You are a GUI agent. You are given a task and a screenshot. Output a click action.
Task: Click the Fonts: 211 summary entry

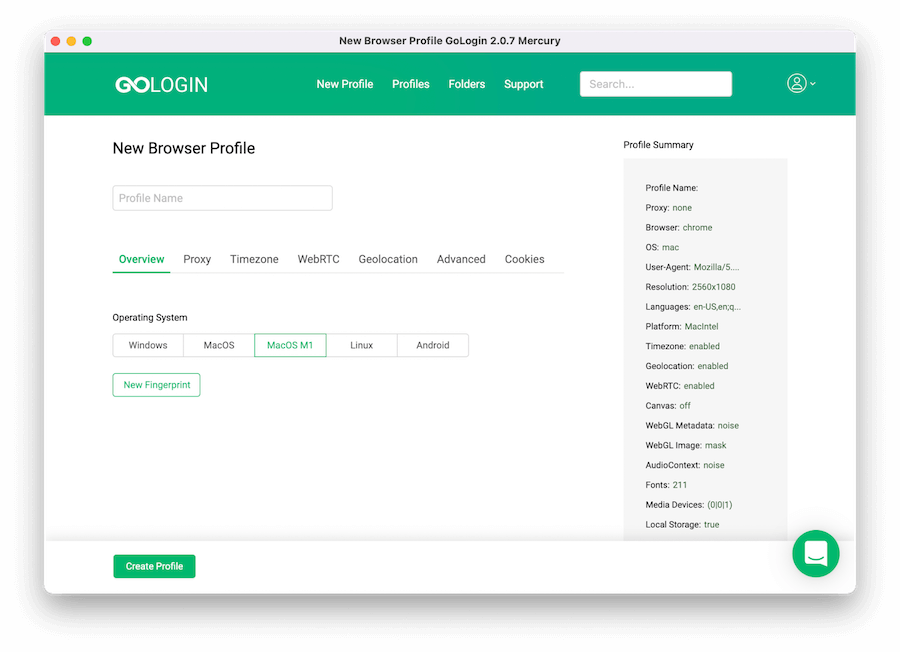[x=666, y=485]
